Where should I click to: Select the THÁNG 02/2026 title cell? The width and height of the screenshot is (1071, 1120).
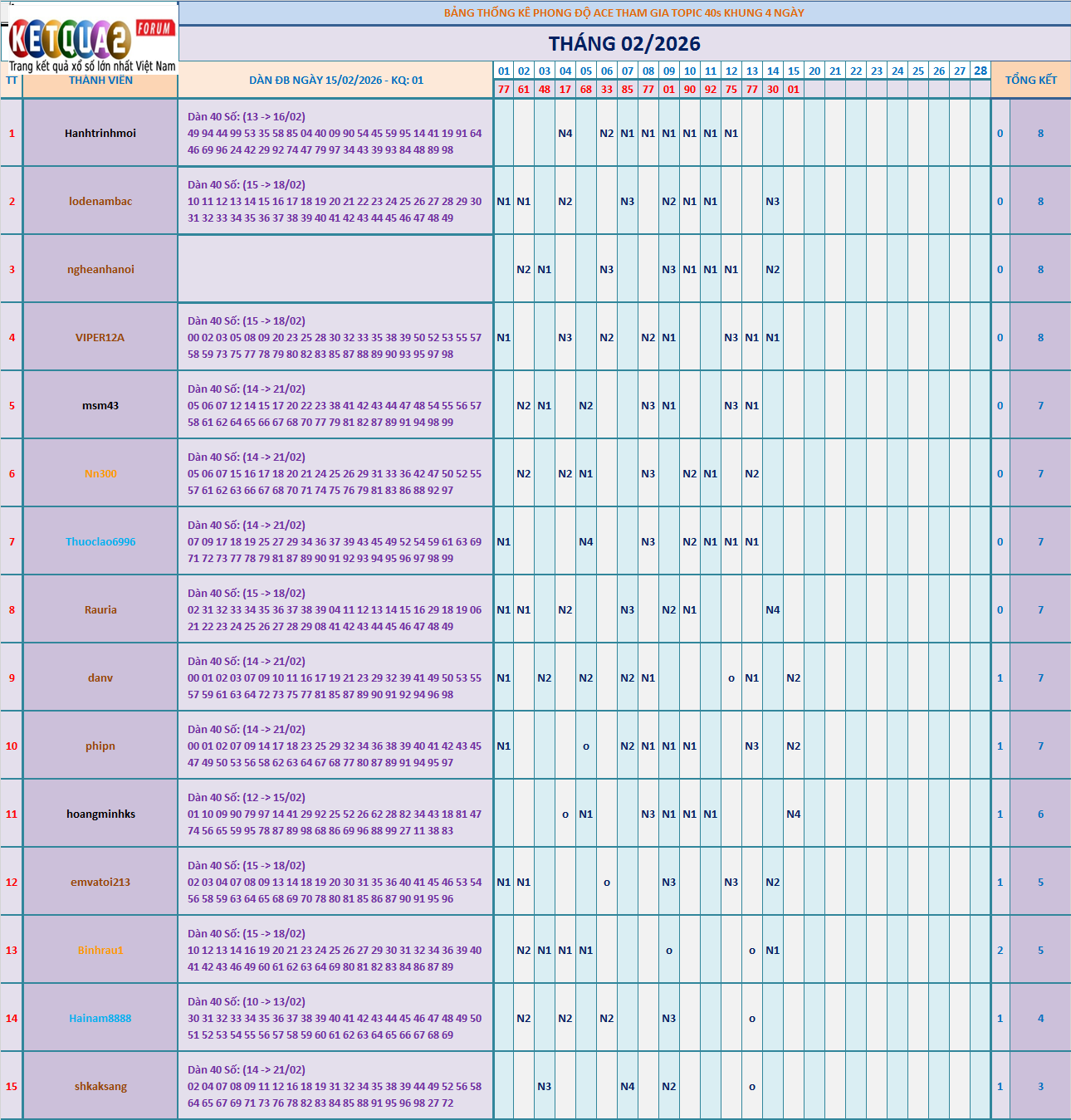(x=624, y=44)
